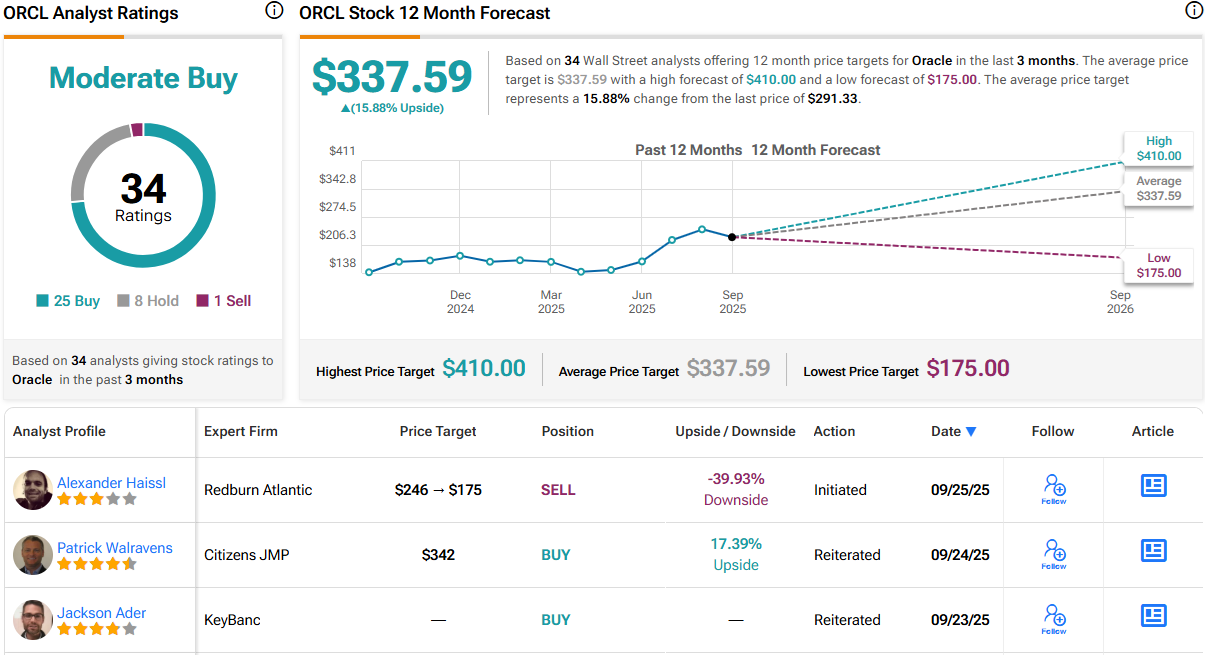Click the Expert Firm column header
Screen dimensions: 1213x655
pos(241,431)
